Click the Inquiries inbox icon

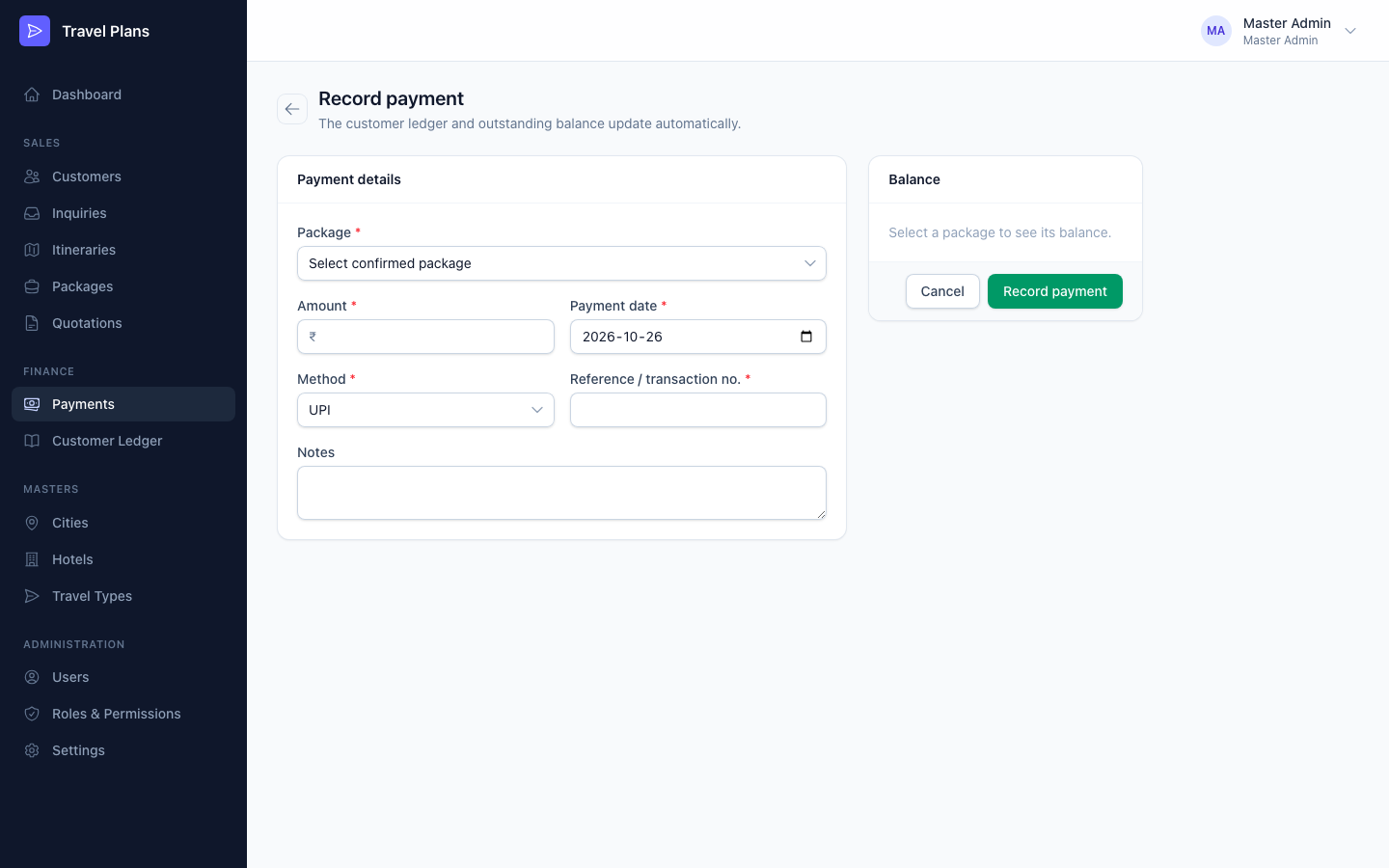pyautogui.click(x=32, y=213)
